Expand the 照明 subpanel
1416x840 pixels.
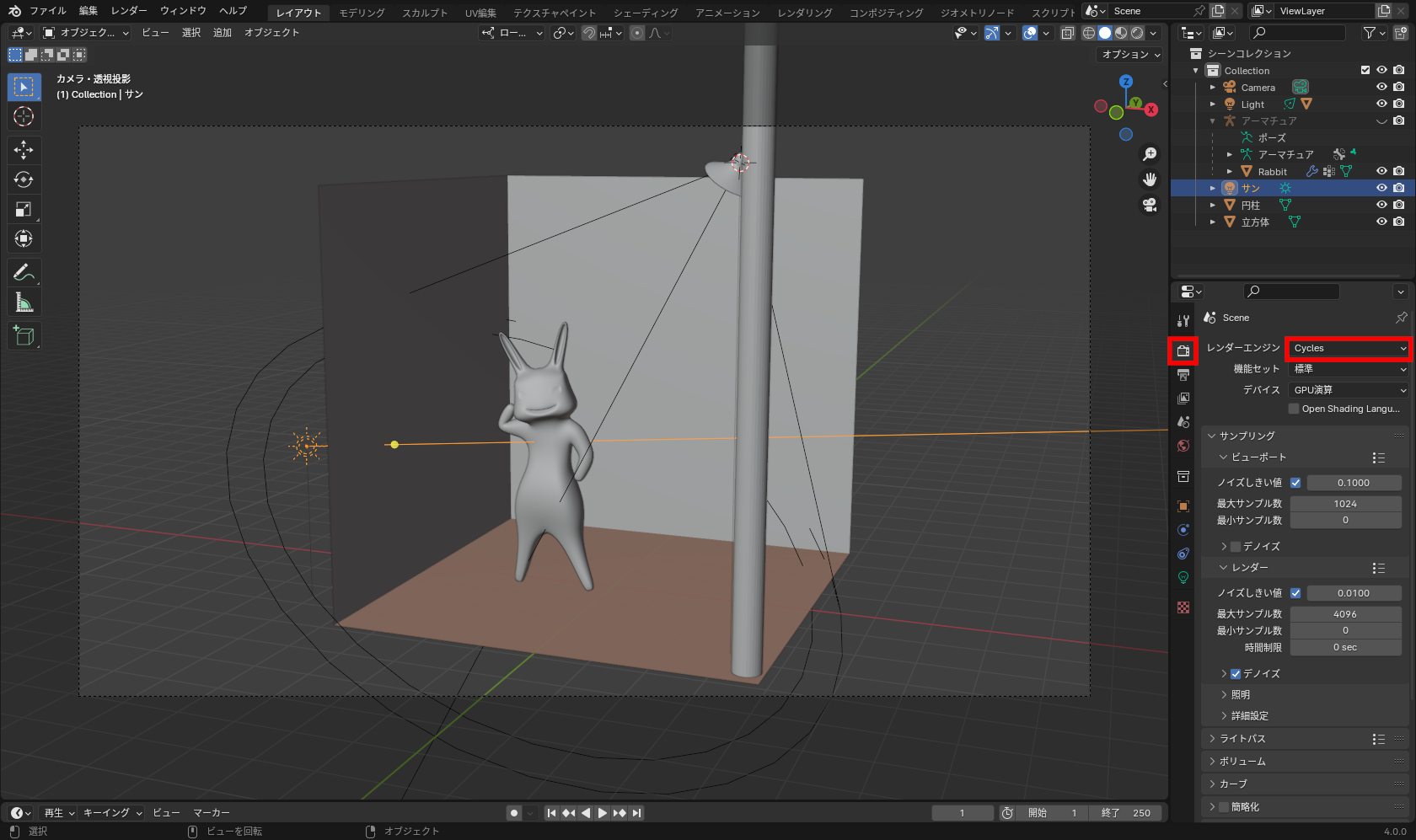pos(1240,695)
